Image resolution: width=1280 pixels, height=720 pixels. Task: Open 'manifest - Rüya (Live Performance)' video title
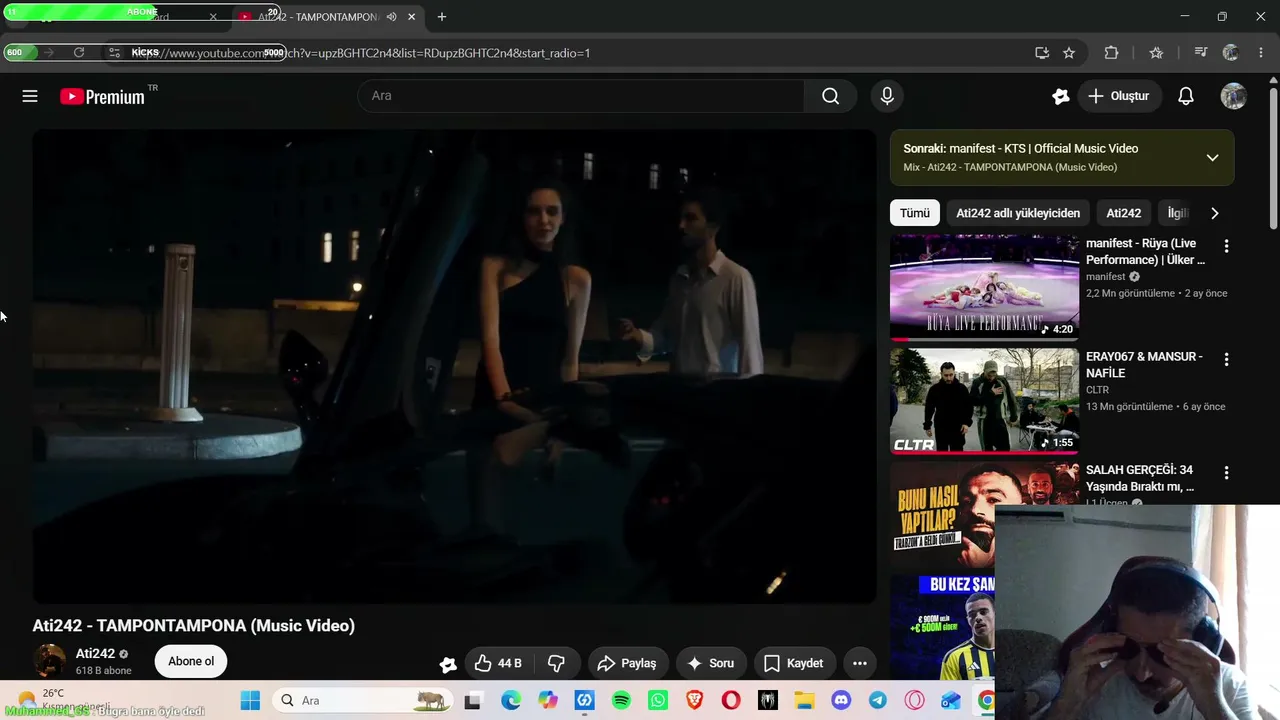pyautogui.click(x=1146, y=251)
